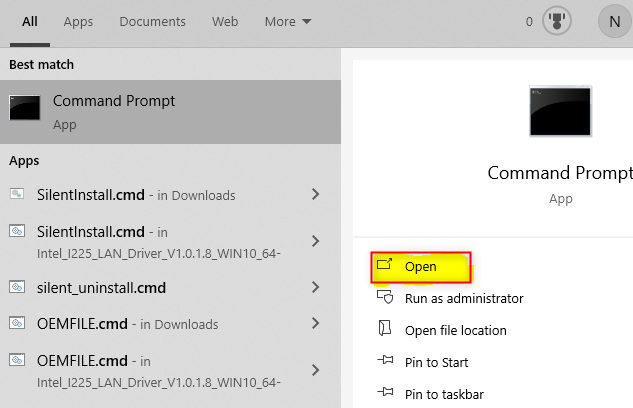Viewport: 633px width, 408px height.
Task: Select Command Prompt best match result
Action: pyautogui.click(x=170, y=112)
